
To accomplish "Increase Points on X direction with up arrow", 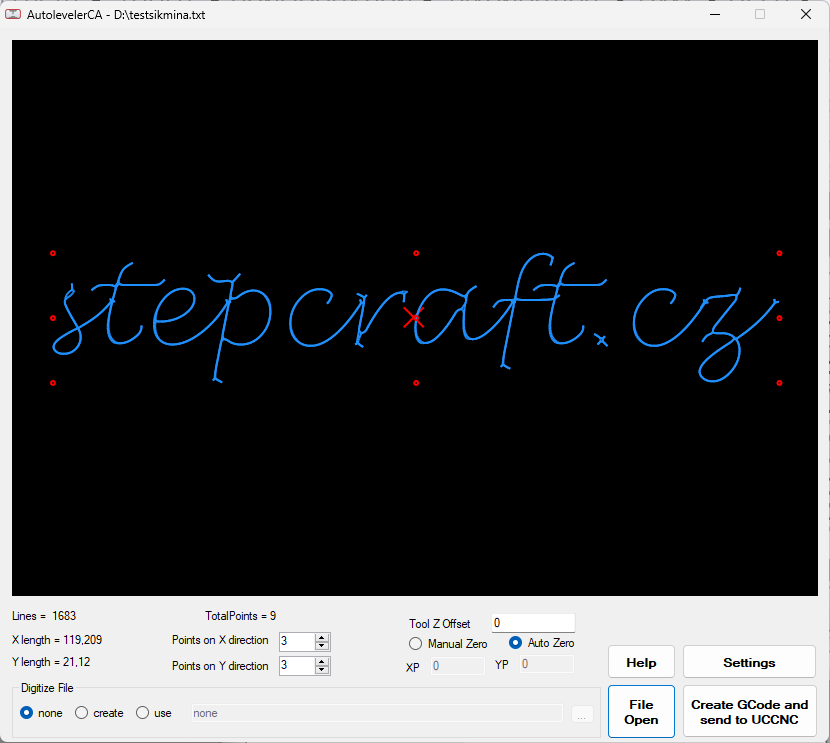I will point(322,637).
